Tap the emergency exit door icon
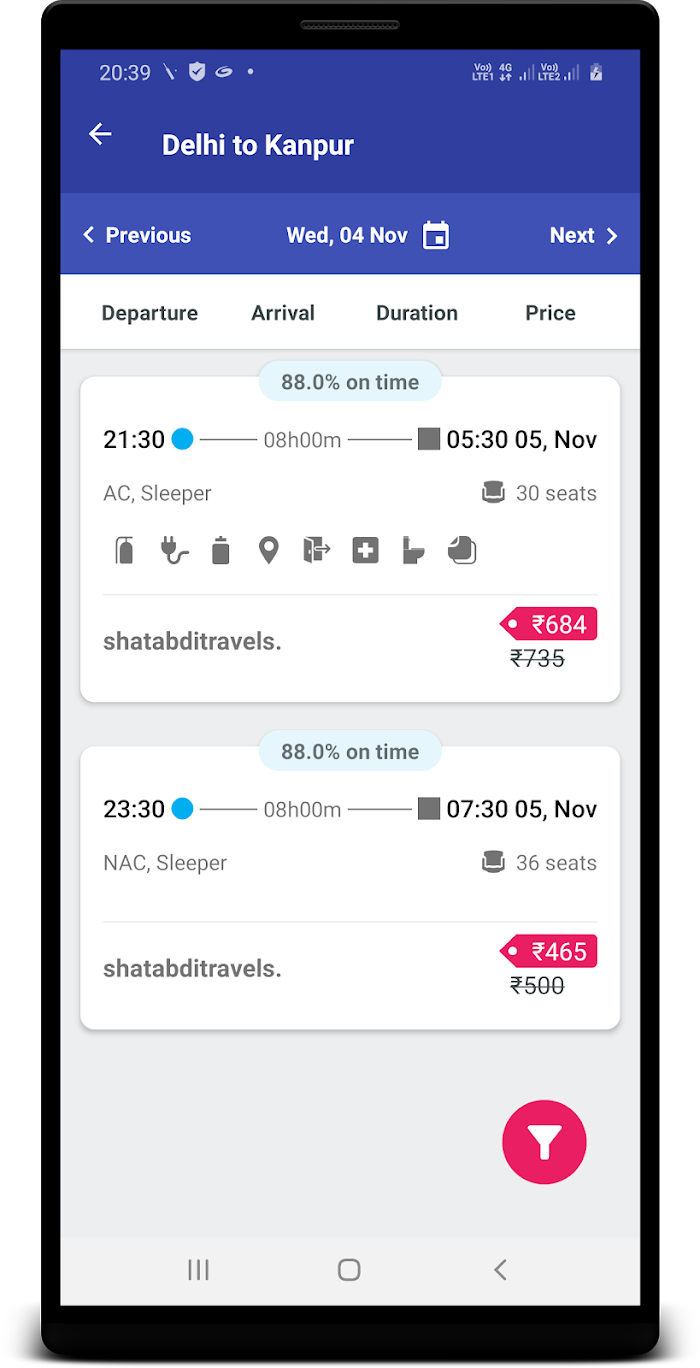The height and width of the screenshot is (1368, 700). click(316, 550)
